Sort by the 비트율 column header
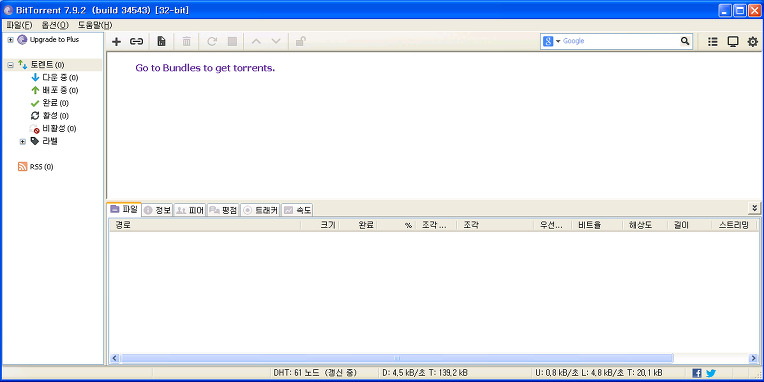This screenshot has width=764, height=382. pyautogui.click(x=597, y=225)
